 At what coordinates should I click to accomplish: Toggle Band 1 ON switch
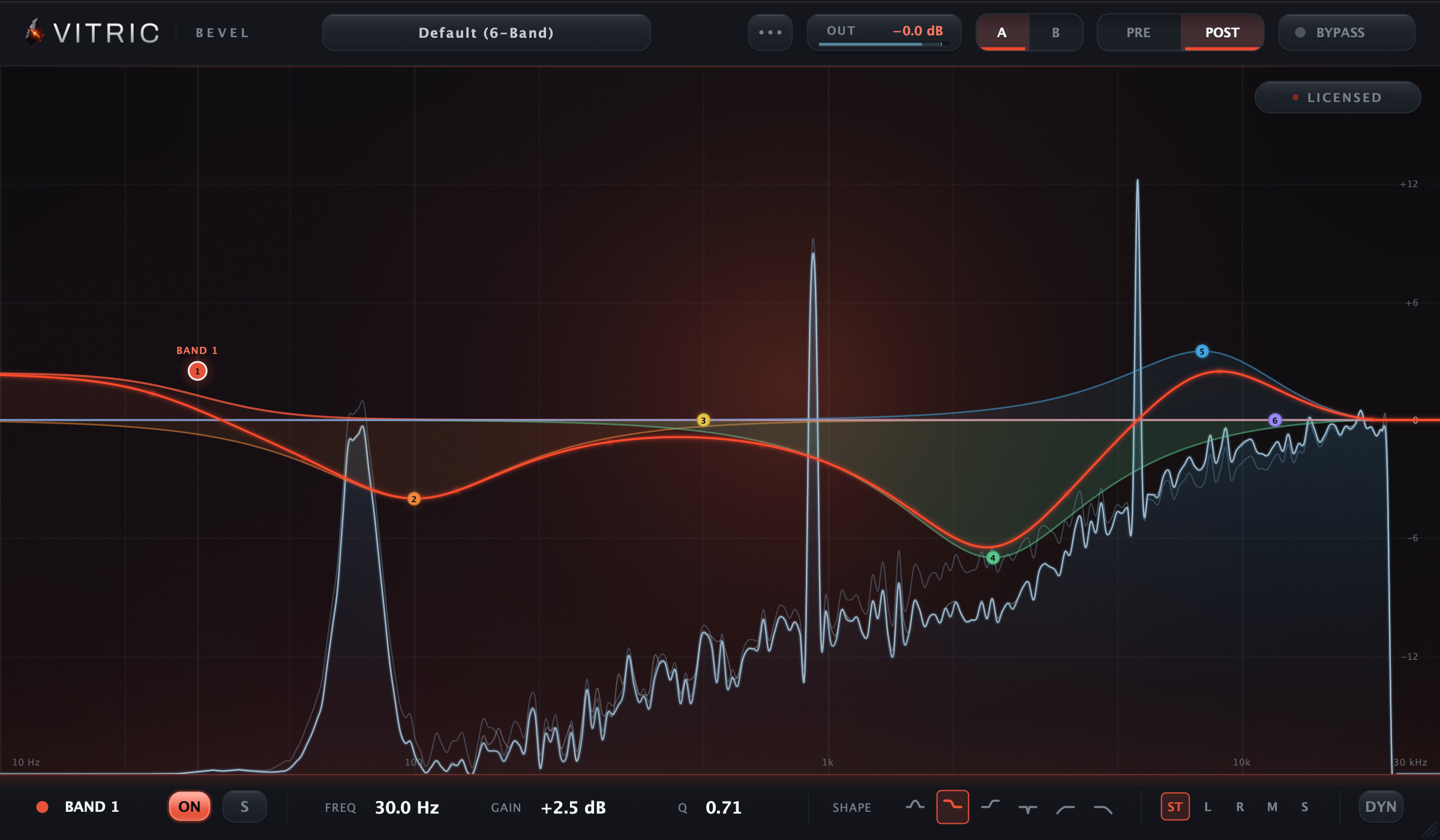point(190,806)
